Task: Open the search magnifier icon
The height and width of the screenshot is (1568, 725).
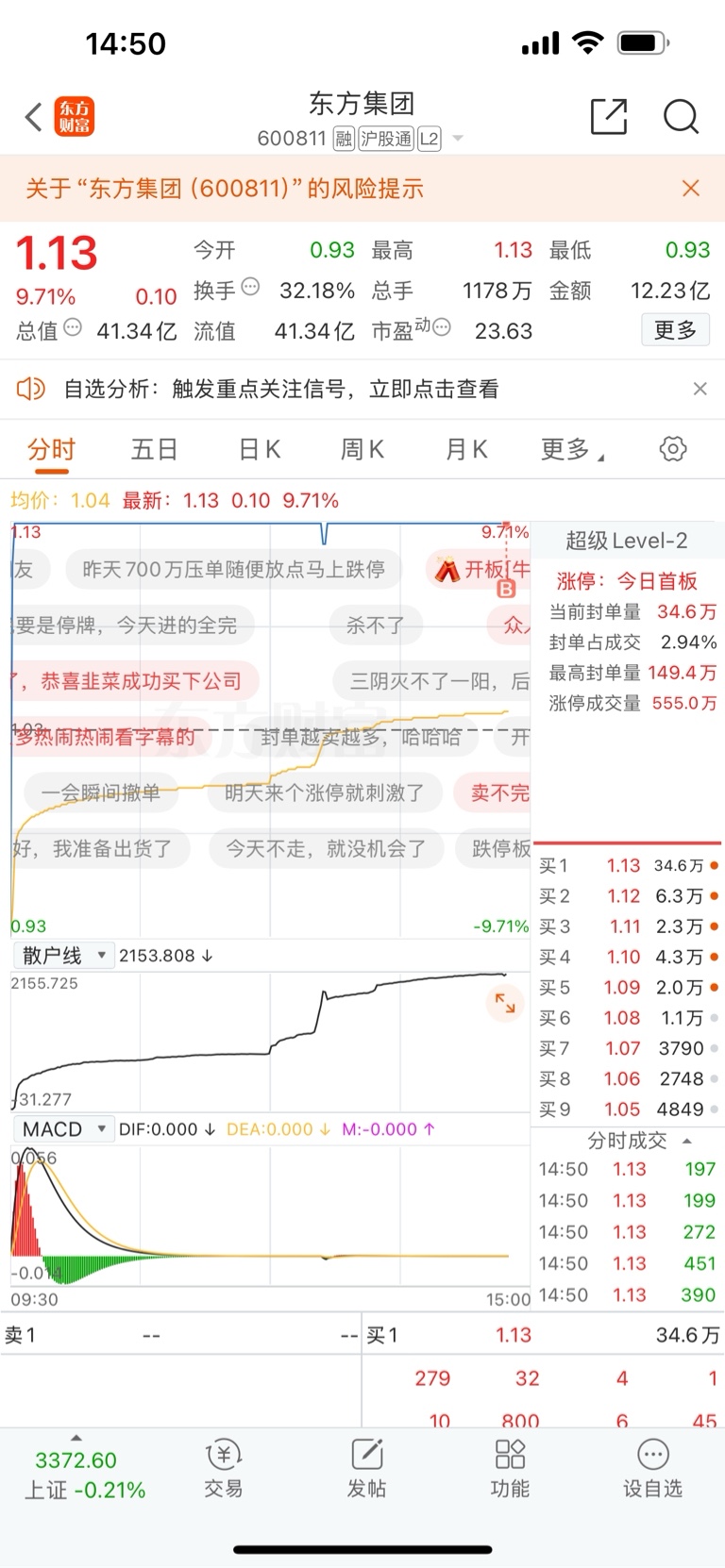Action: click(681, 117)
